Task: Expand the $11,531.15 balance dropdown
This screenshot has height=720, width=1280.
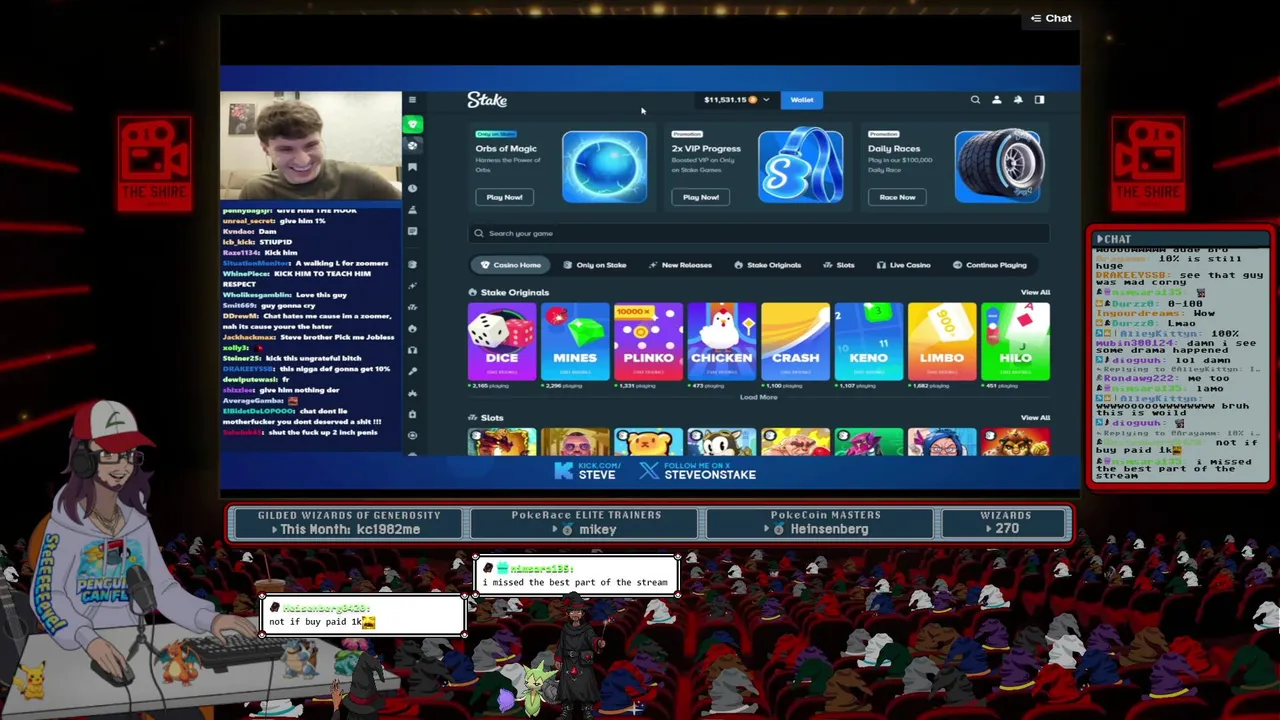Action: click(x=737, y=100)
